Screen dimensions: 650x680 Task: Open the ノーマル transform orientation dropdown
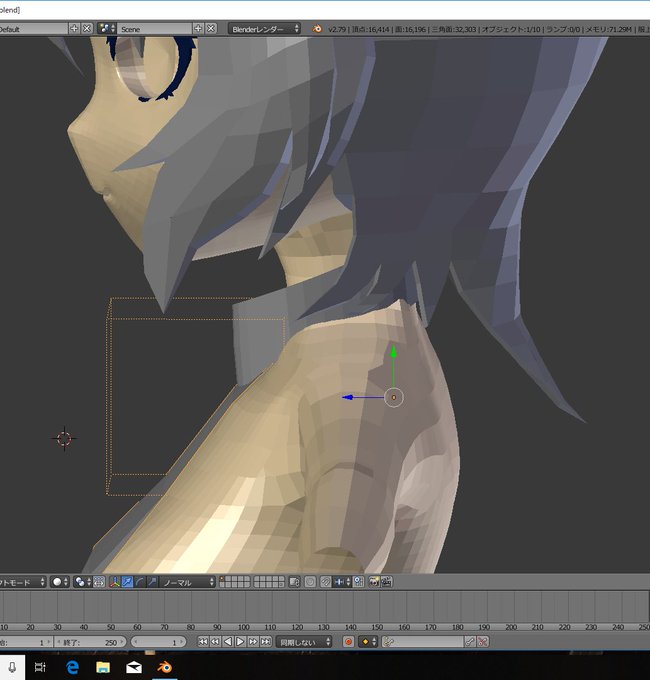(x=187, y=582)
